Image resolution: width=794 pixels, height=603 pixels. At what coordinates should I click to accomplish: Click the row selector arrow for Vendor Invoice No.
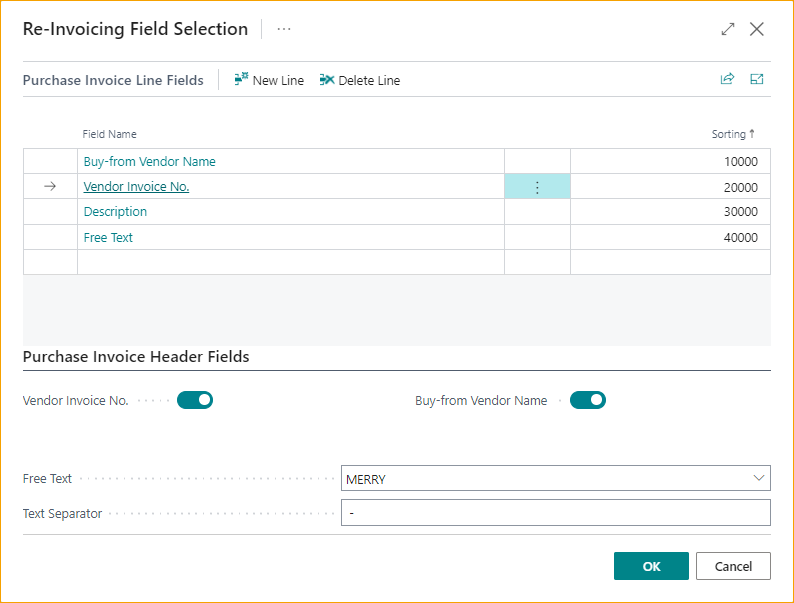50,187
